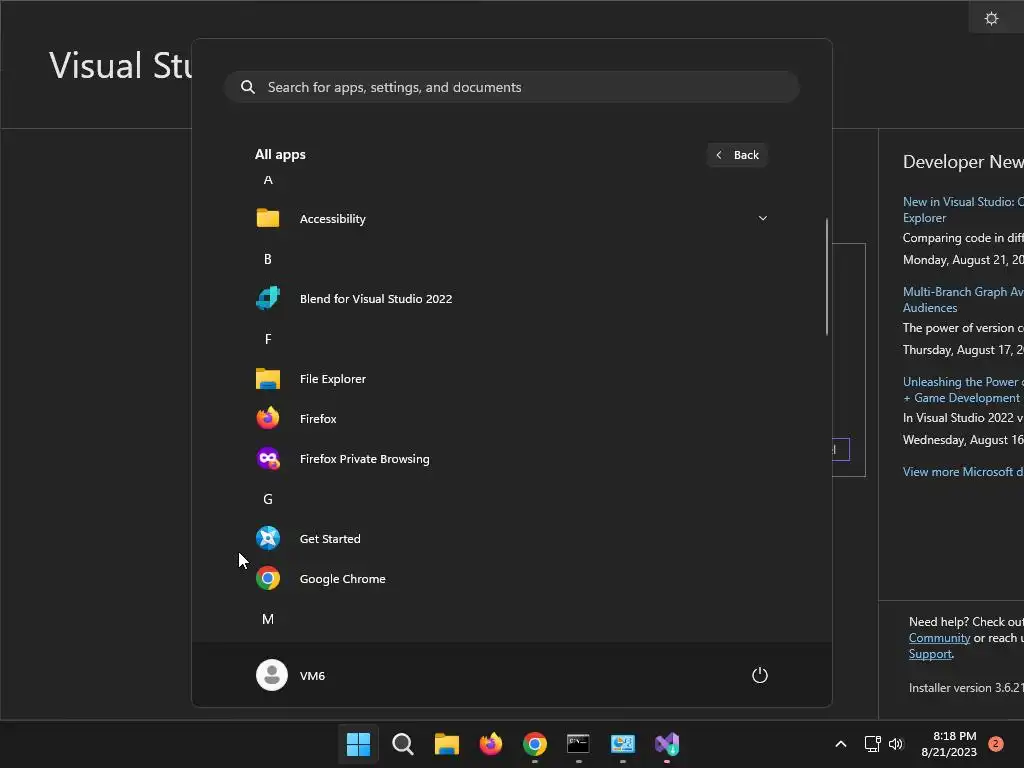1024x768 pixels.
Task: Jump to letter G header
Action: pyautogui.click(x=268, y=499)
